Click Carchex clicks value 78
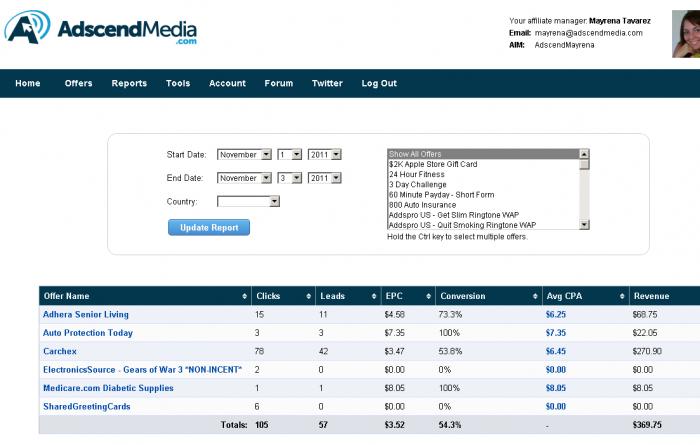Image resolution: width=700 pixels, height=445 pixels. [259, 351]
